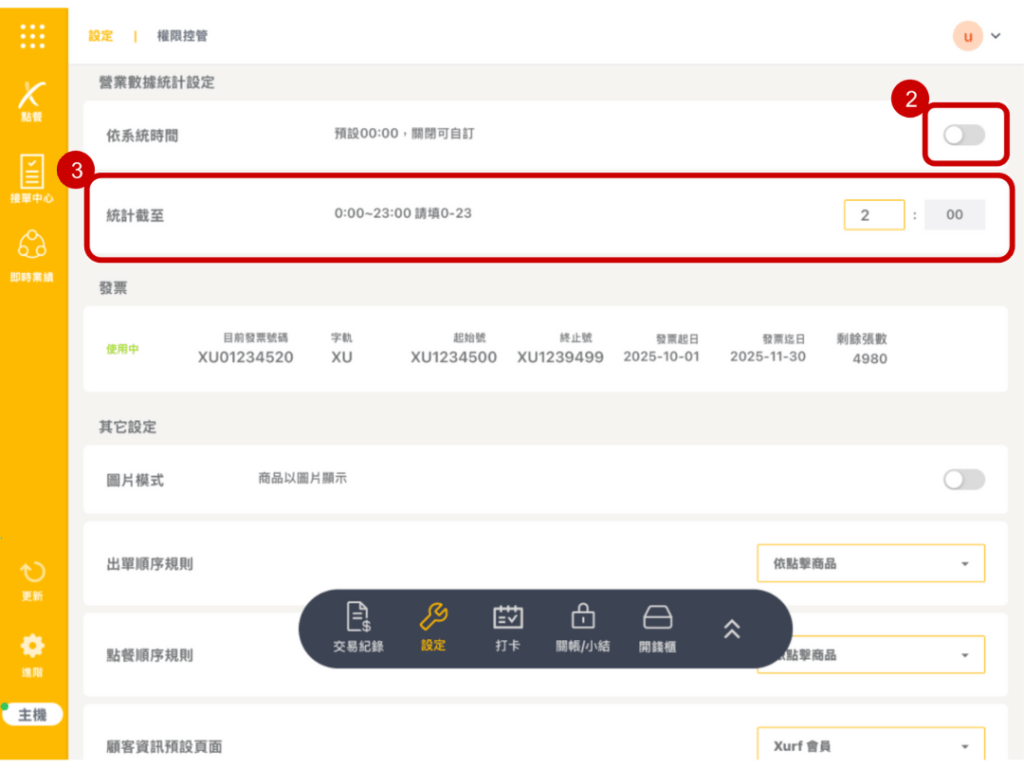Click the 統計截至 hour input field
The height and width of the screenshot is (768, 1024).
[x=873, y=215]
